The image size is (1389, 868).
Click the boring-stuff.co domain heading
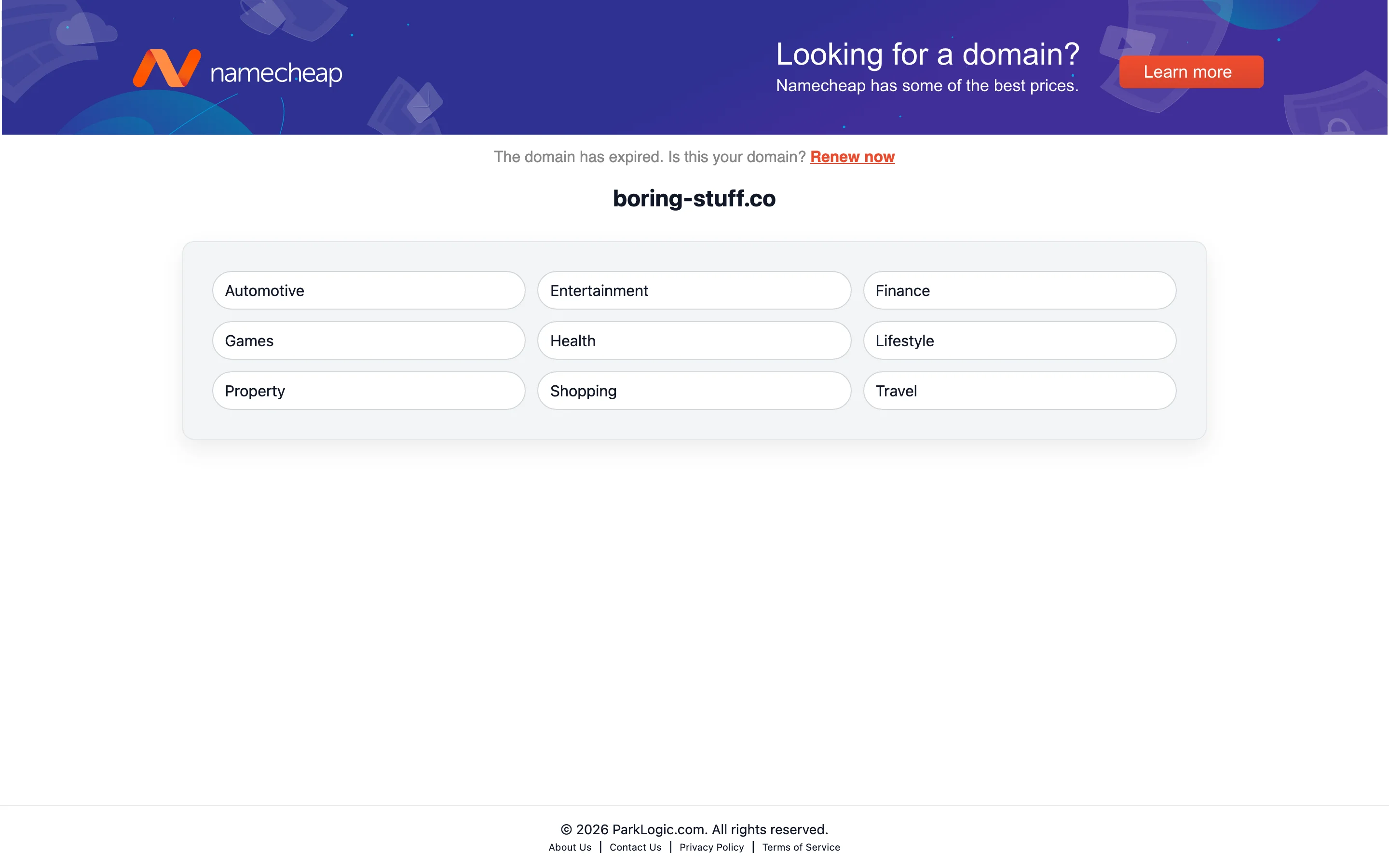tap(694, 199)
